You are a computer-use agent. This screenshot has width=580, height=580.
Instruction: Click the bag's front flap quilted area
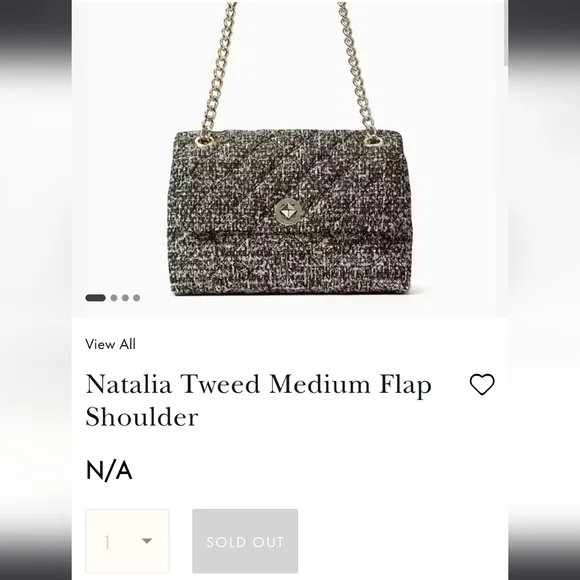[290, 183]
